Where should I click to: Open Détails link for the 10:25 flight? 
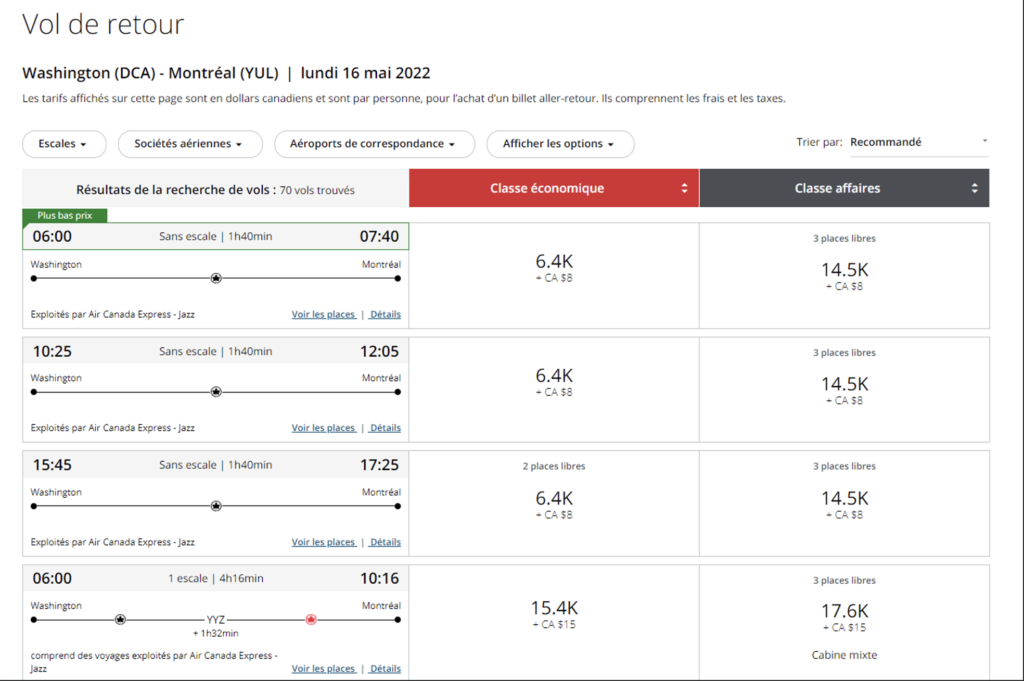[385, 428]
